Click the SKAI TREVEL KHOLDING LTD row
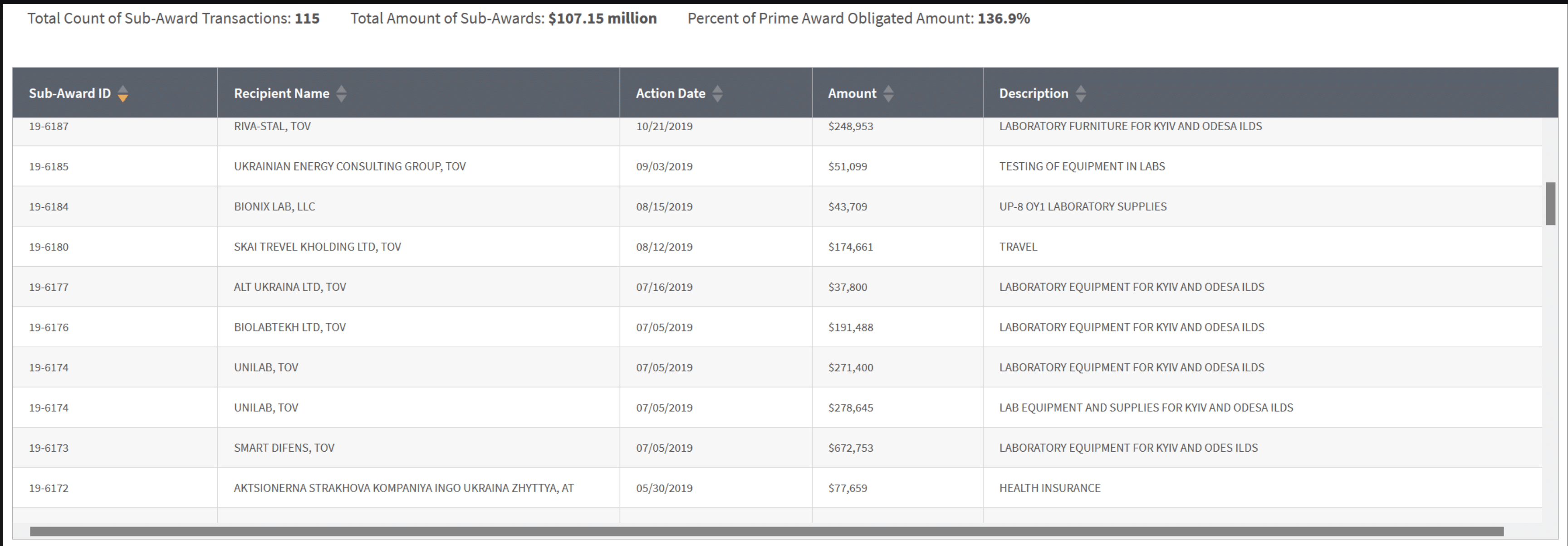 (317, 247)
